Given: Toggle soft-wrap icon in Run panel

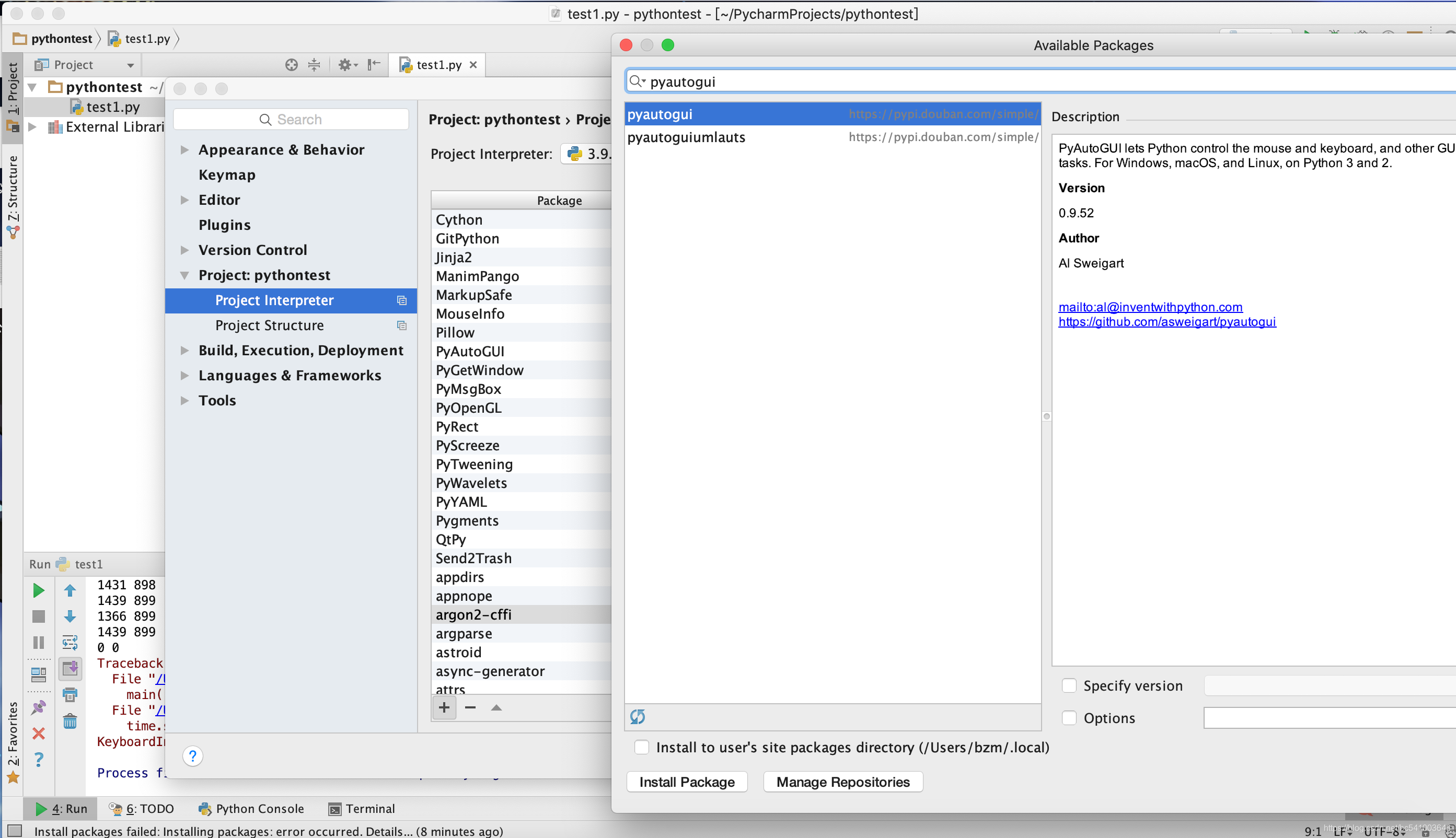Looking at the screenshot, I should pyautogui.click(x=70, y=642).
